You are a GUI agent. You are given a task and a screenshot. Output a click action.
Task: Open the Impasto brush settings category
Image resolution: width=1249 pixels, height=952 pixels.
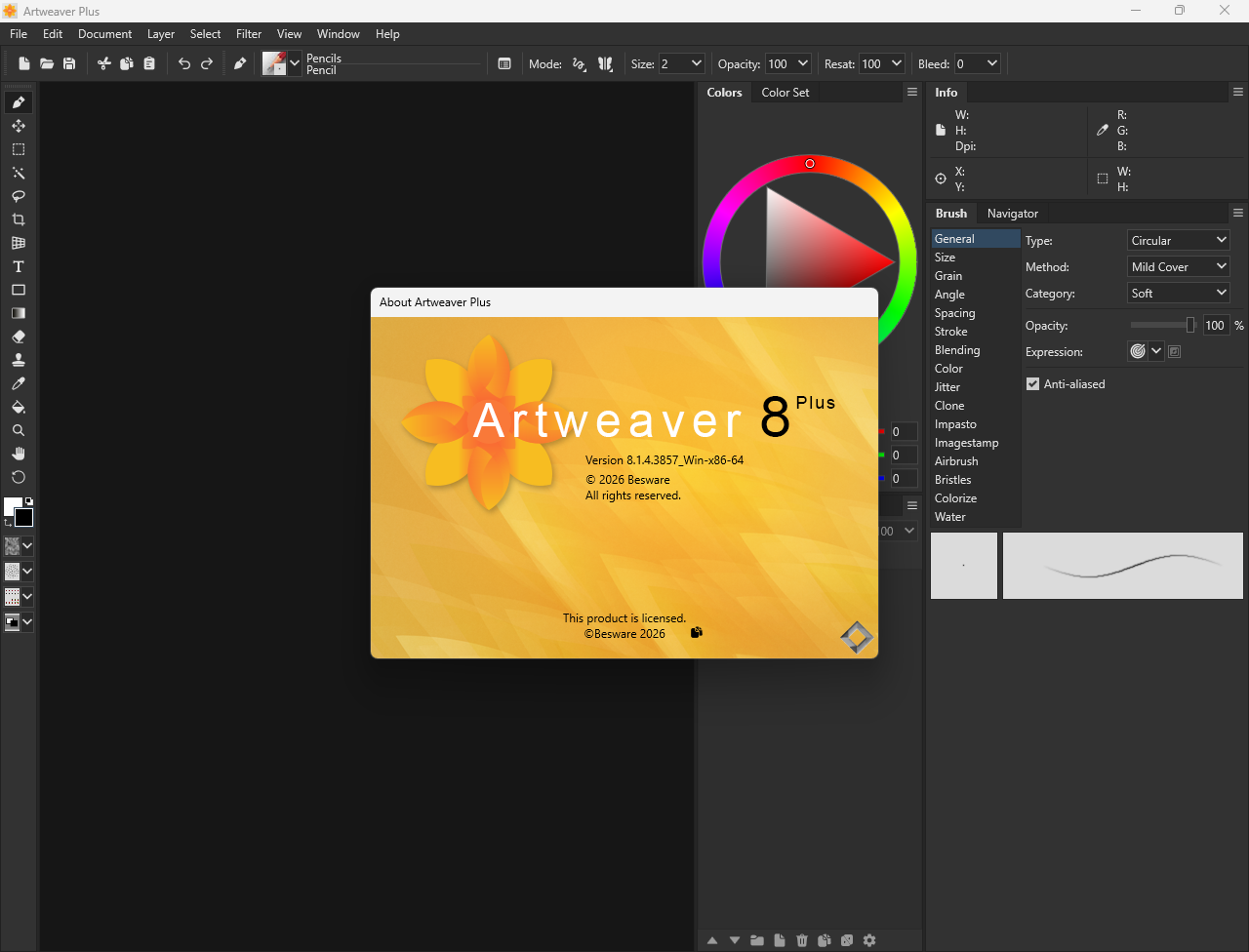click(x=976, y=424)
